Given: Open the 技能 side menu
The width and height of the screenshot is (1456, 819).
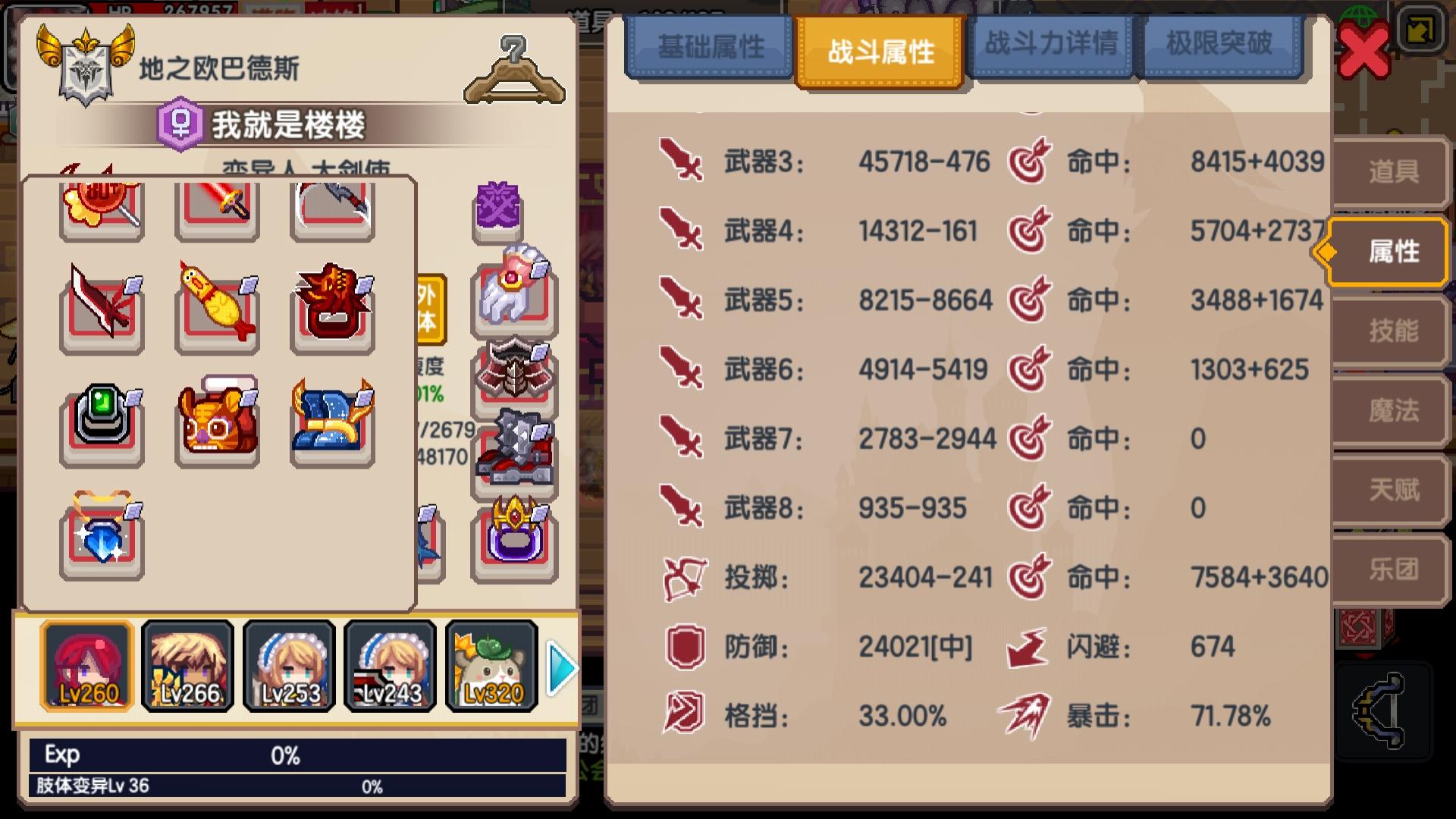Looking at the screenshot, I should [x=1392, y=331].
